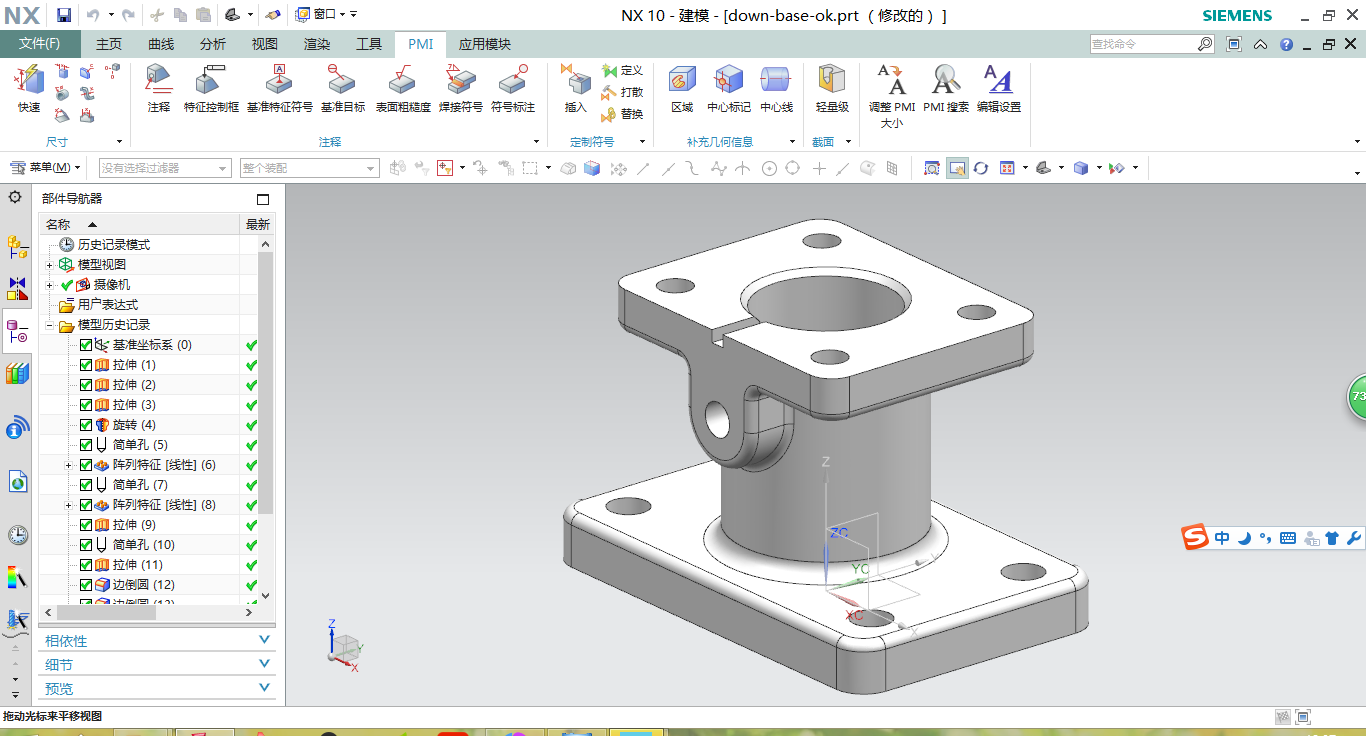Open the selection filter dropdown 没有选择过滤器
The width and height of the screenshot is (1366, 736).
tap(164, 168)
